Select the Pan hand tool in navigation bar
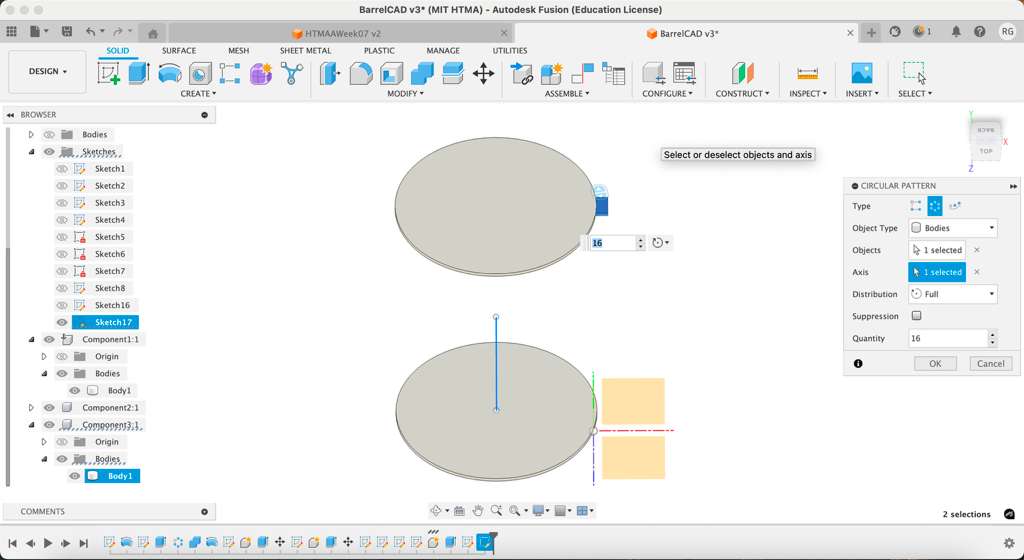This screenshot has height=560, width=1024. [478, 511]
